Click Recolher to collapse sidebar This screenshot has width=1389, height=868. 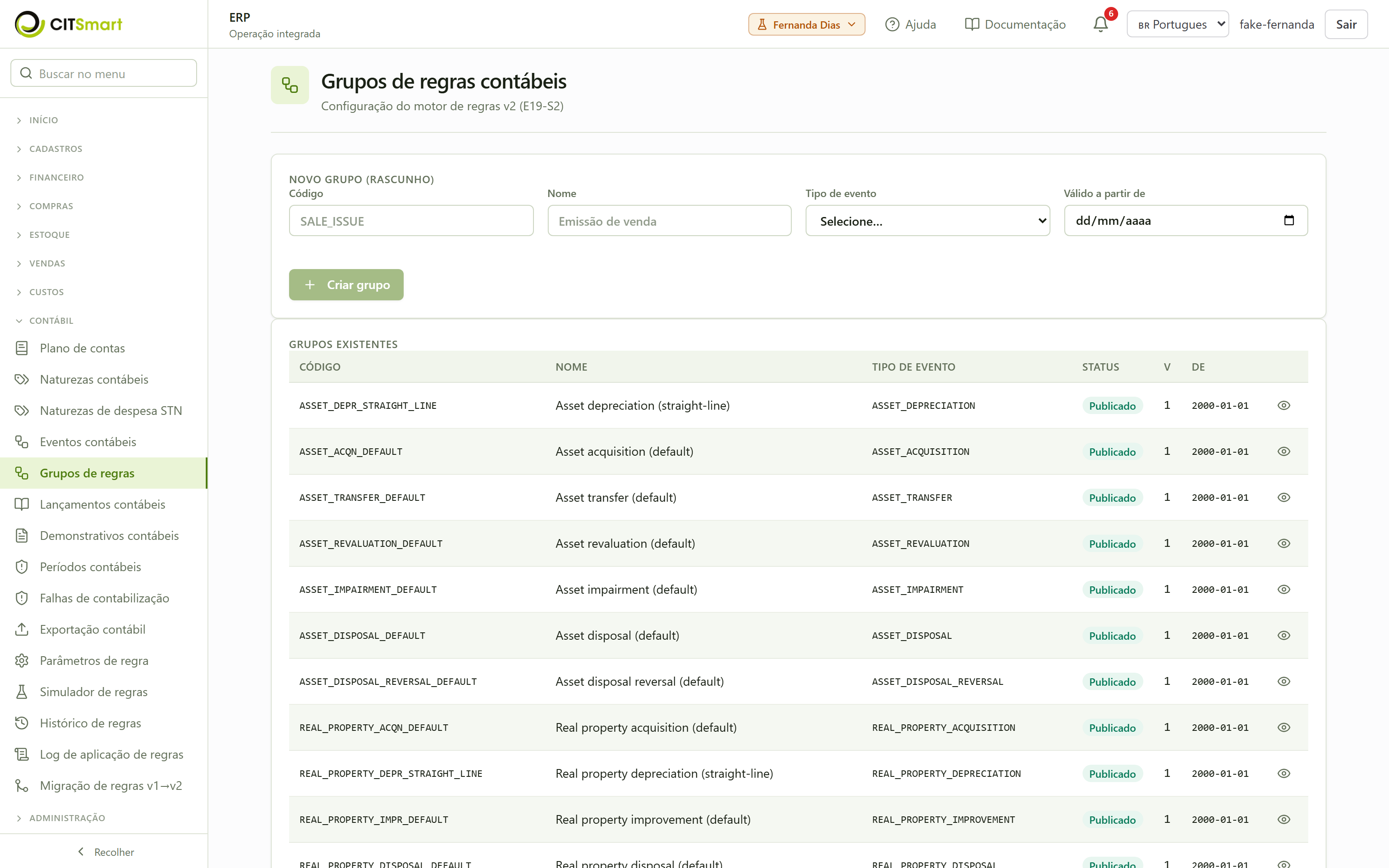tap(105, 852)
